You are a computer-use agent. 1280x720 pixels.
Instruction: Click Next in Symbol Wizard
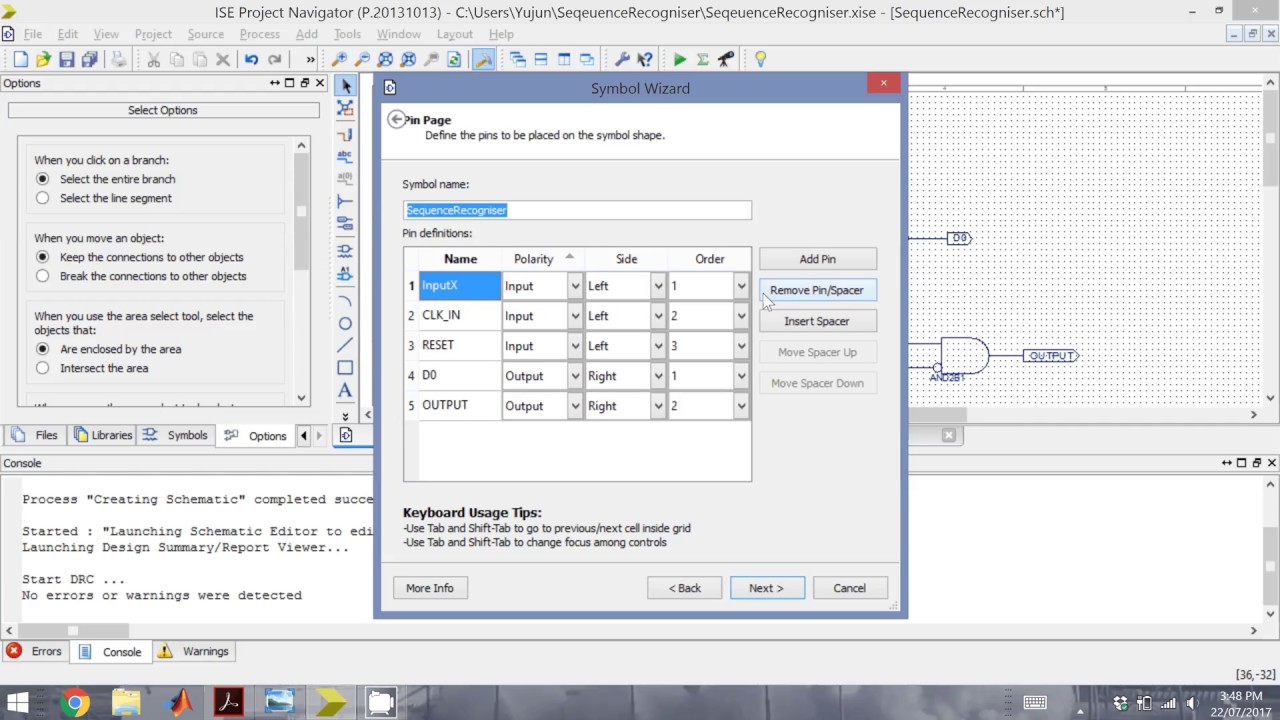tap(766, 588)
